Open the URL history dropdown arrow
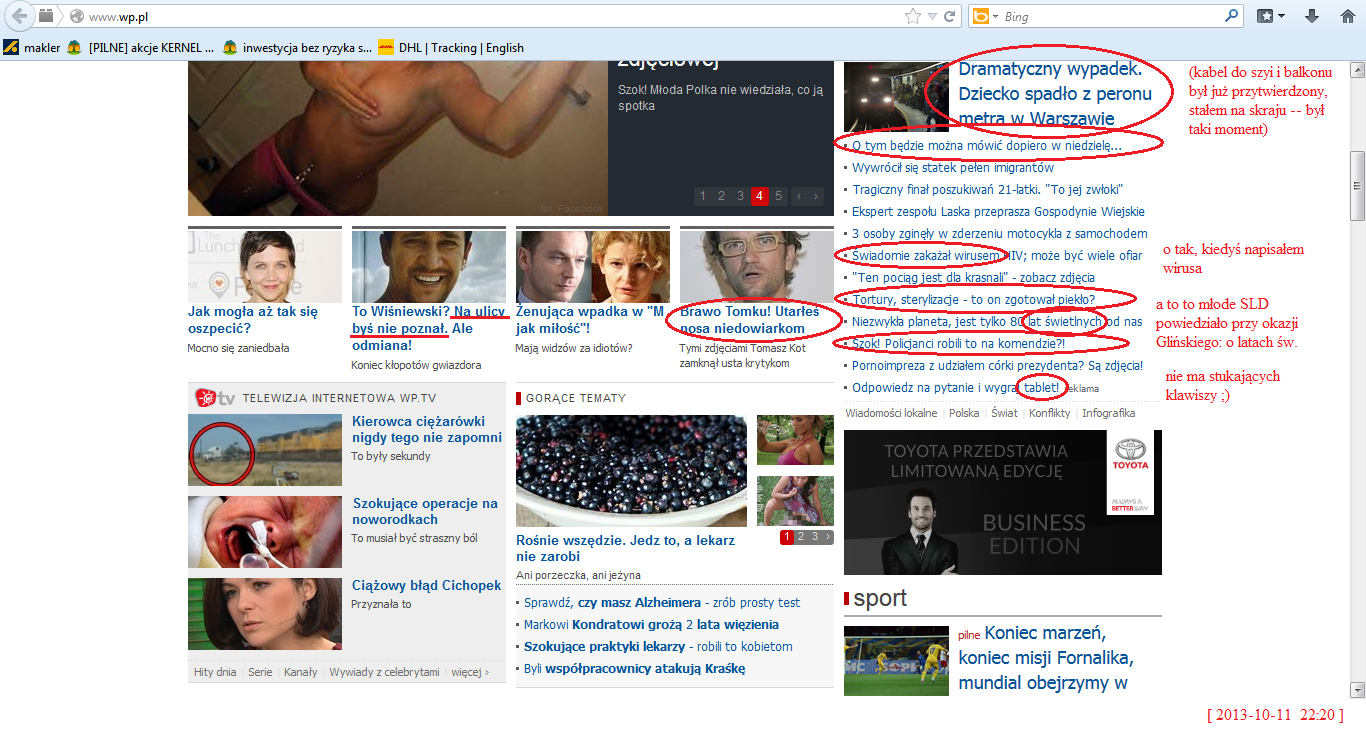 coord(932,16)
